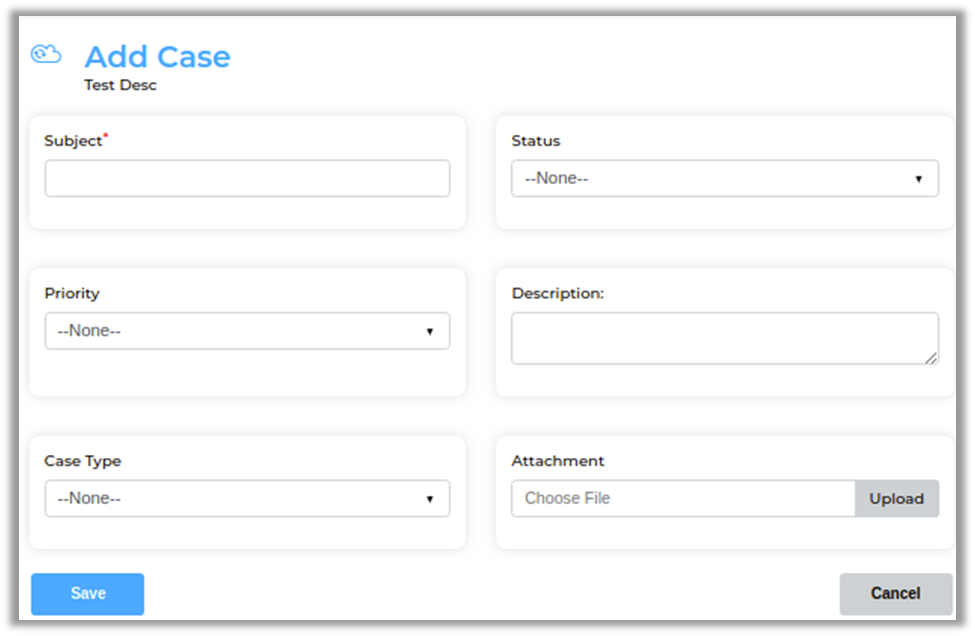Click the red required asterisk next to Subject
The width and height of the screenshot is (975, 636).
pos(106,135)
